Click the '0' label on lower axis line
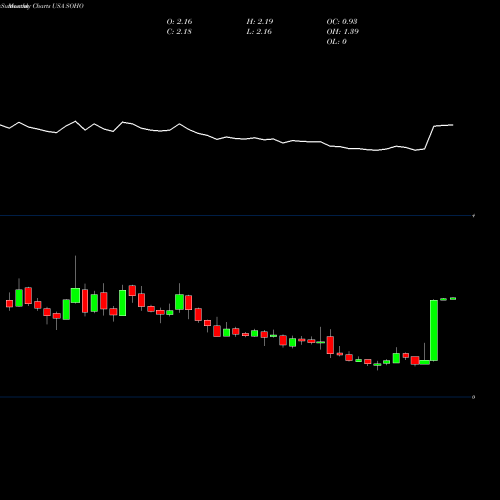500x500 pixels. pos(473,397)
